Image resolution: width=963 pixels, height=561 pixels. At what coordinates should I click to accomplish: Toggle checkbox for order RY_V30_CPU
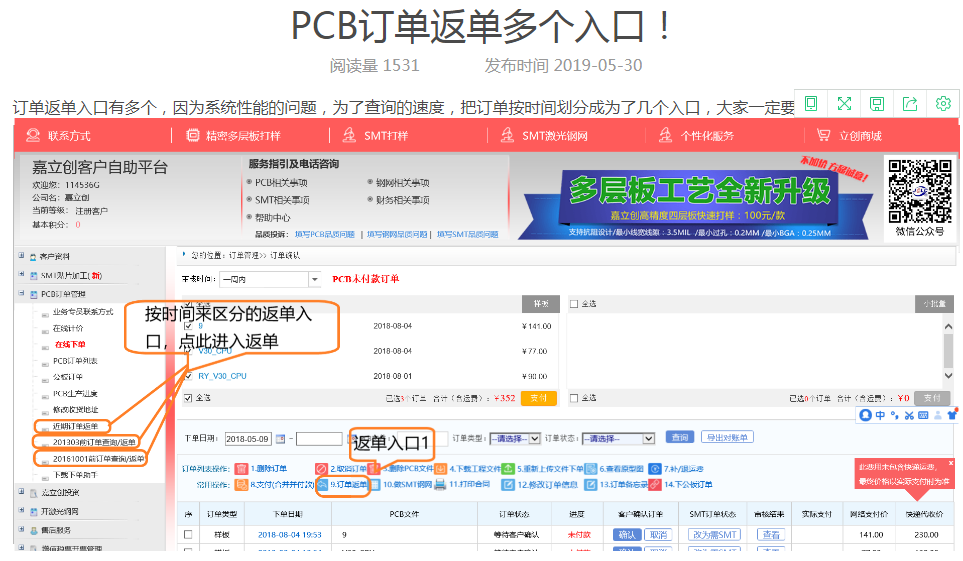[x=188, y=376]
